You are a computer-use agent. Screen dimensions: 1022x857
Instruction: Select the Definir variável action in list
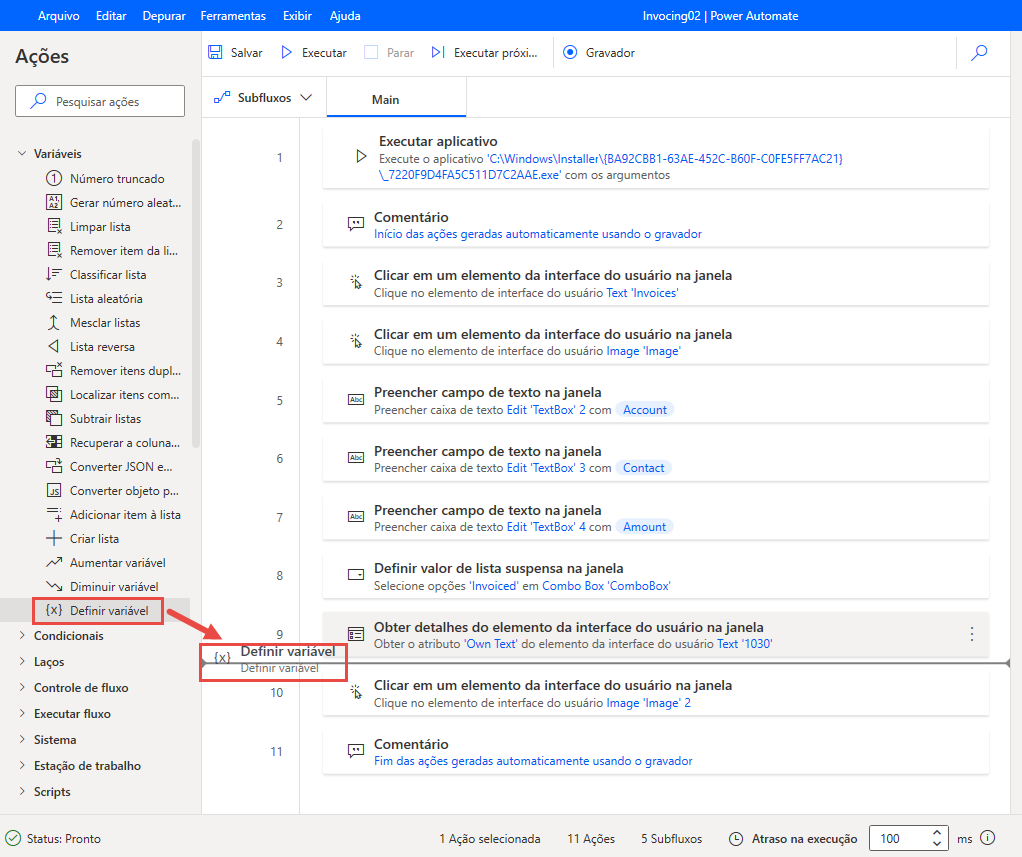98,611
